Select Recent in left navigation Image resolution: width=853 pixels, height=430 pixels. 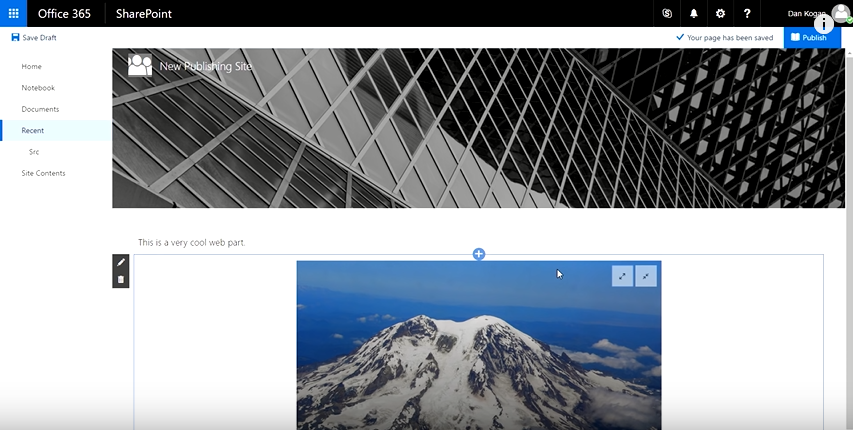[56, 131]
